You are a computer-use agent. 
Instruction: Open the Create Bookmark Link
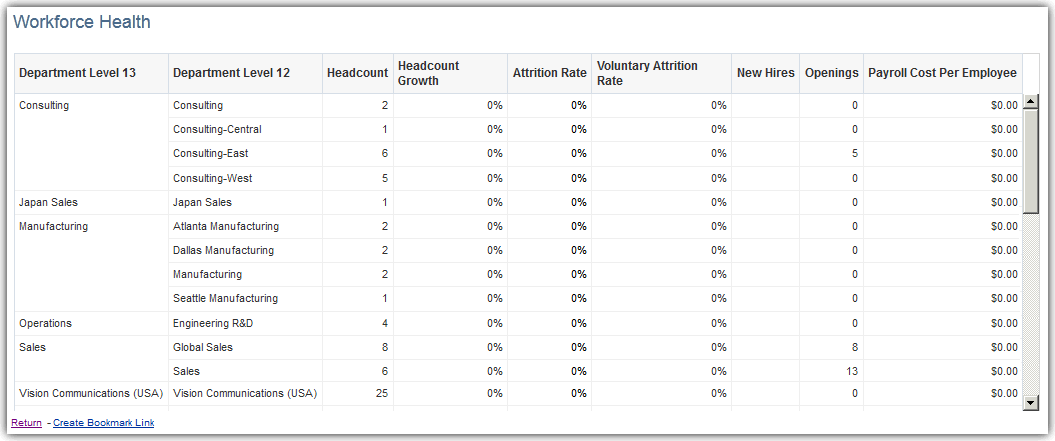(104, 423)
